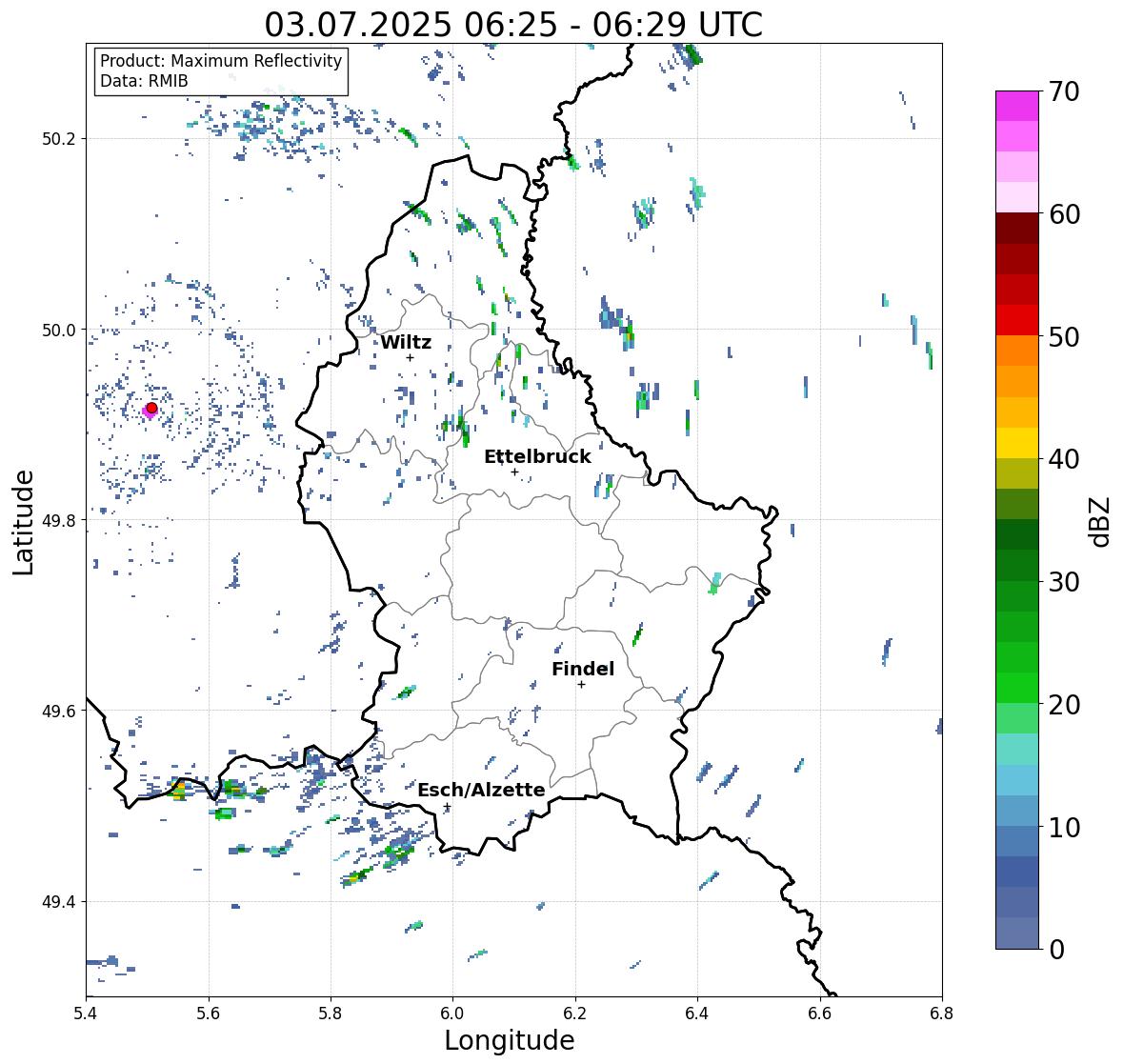Click the longitude tick label 6.0
This screenshot has width=1123, height=1064.
[x=452, y=1014]
